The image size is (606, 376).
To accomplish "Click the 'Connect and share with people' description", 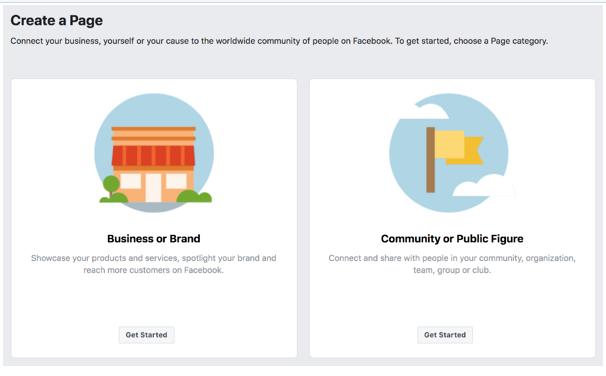I will [x=452, y=264].
